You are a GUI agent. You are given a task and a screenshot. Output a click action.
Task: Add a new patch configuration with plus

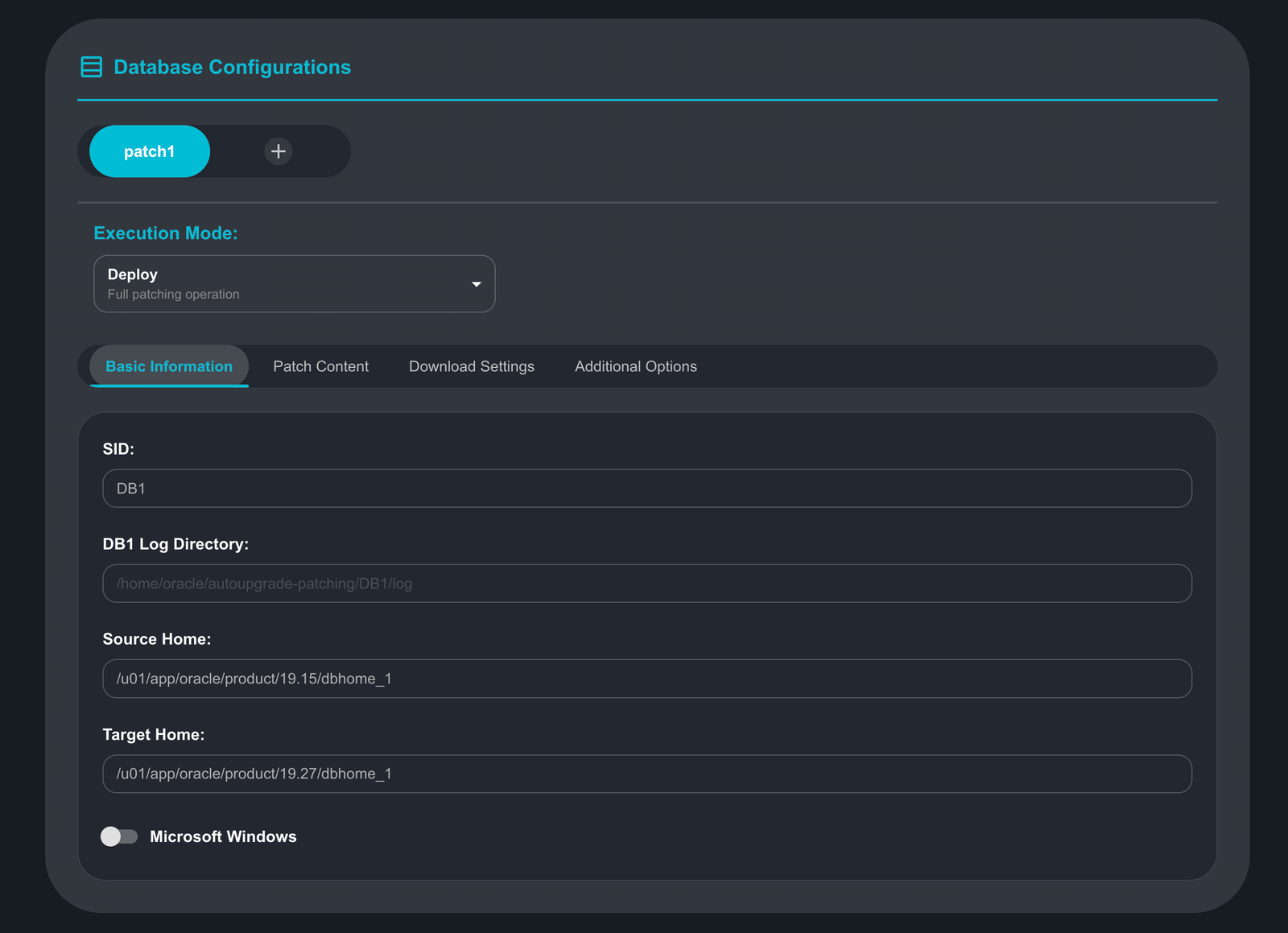tap(279, 151)
